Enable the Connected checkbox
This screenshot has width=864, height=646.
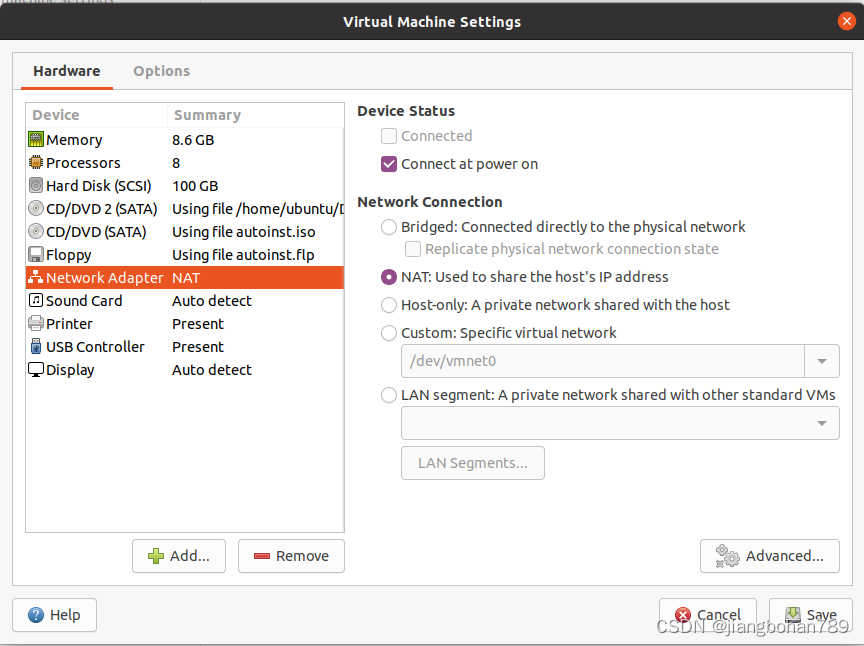(388, 135)
